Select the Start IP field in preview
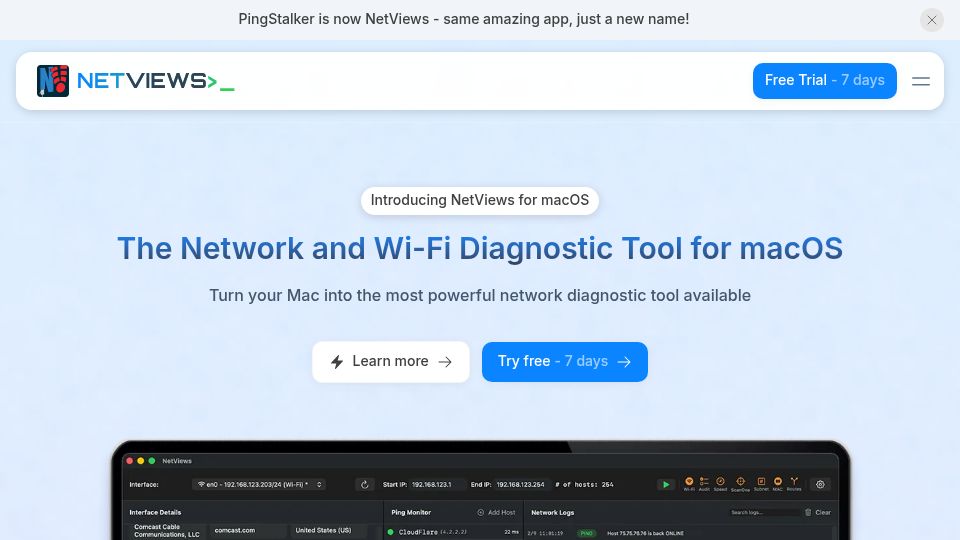 tap(437, 484)
